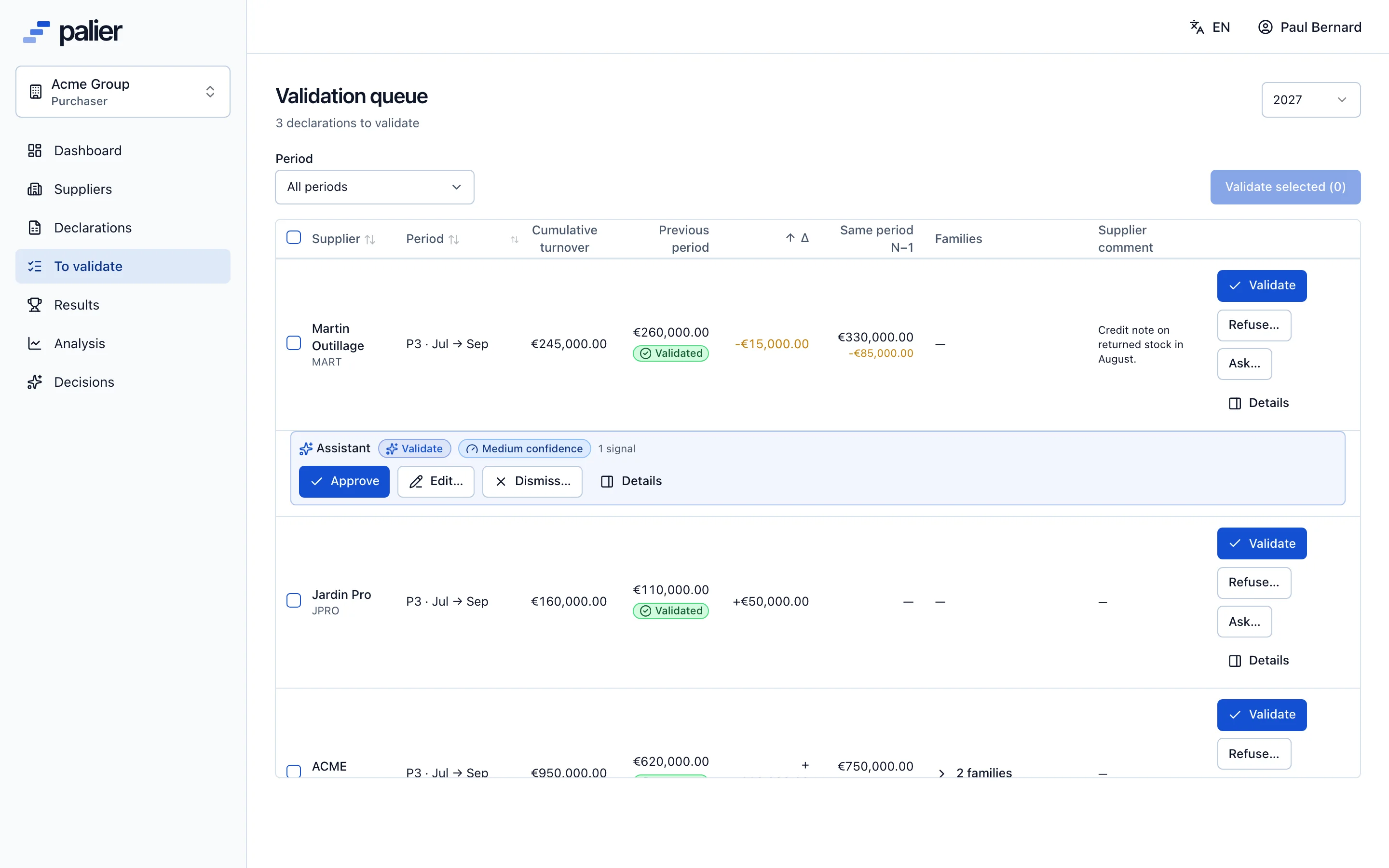Check the Martin Outillage row checkbox
Image resolution: width=1389 pixels, height=868 pixels.
pos(294,343)
